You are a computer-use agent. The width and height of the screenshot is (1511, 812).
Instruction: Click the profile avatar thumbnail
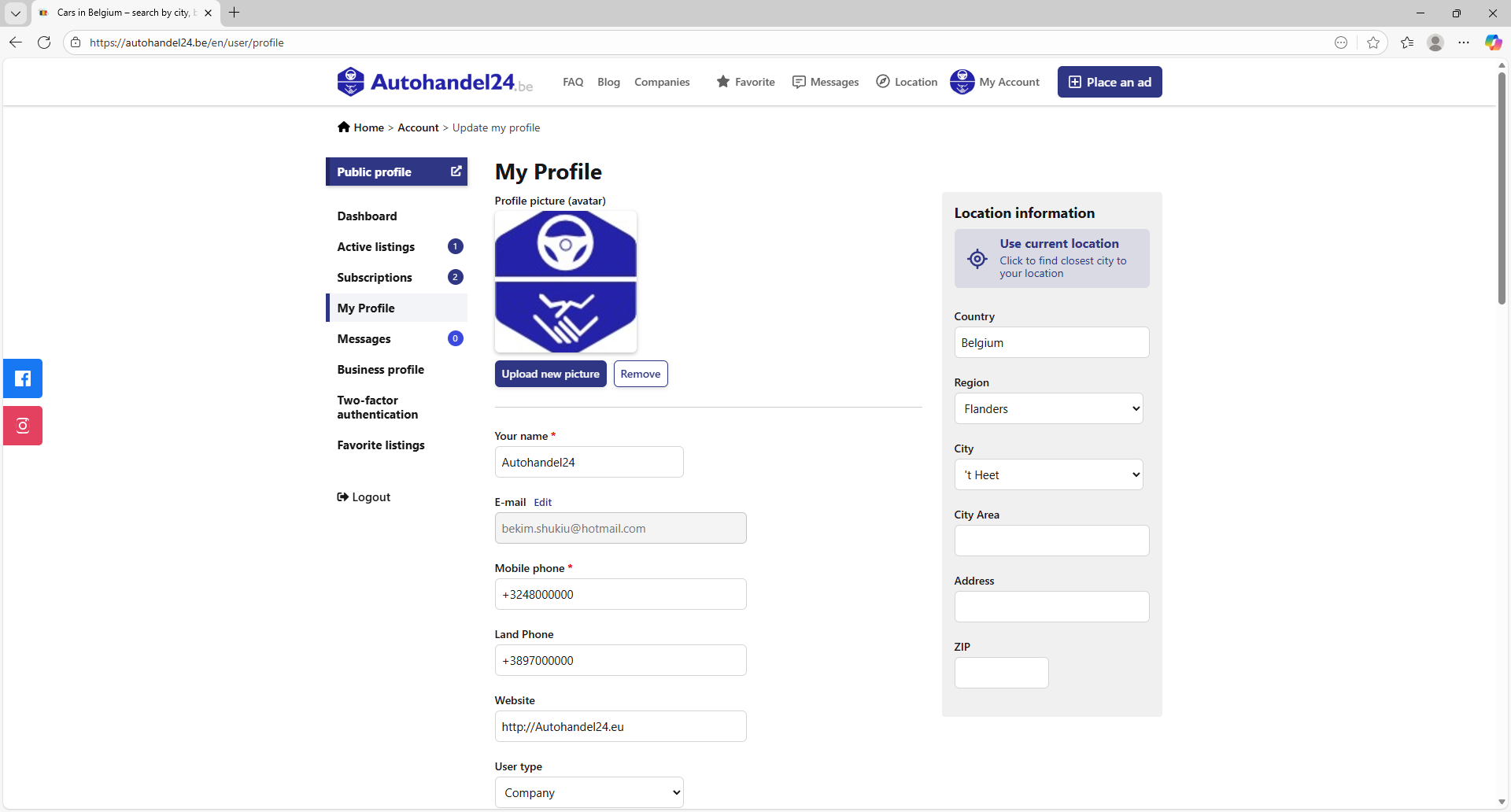[x=565, y=282]
